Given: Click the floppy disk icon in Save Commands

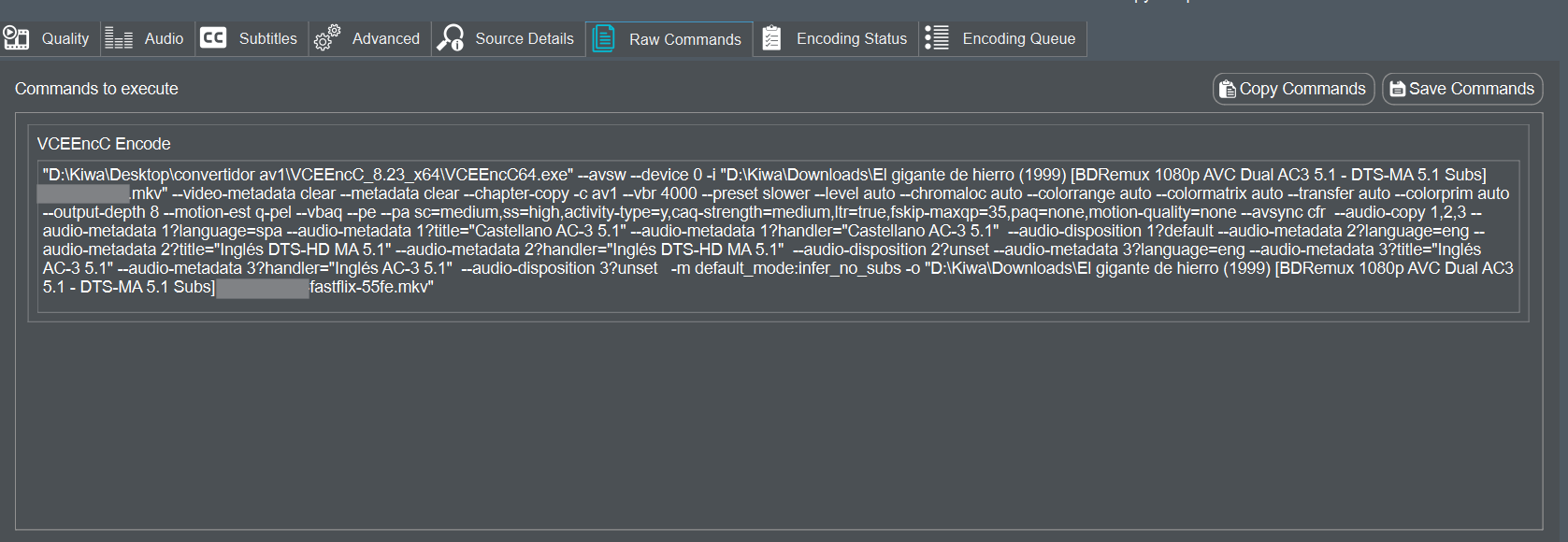Looking at the screenshot, I should pos(1397,89).
